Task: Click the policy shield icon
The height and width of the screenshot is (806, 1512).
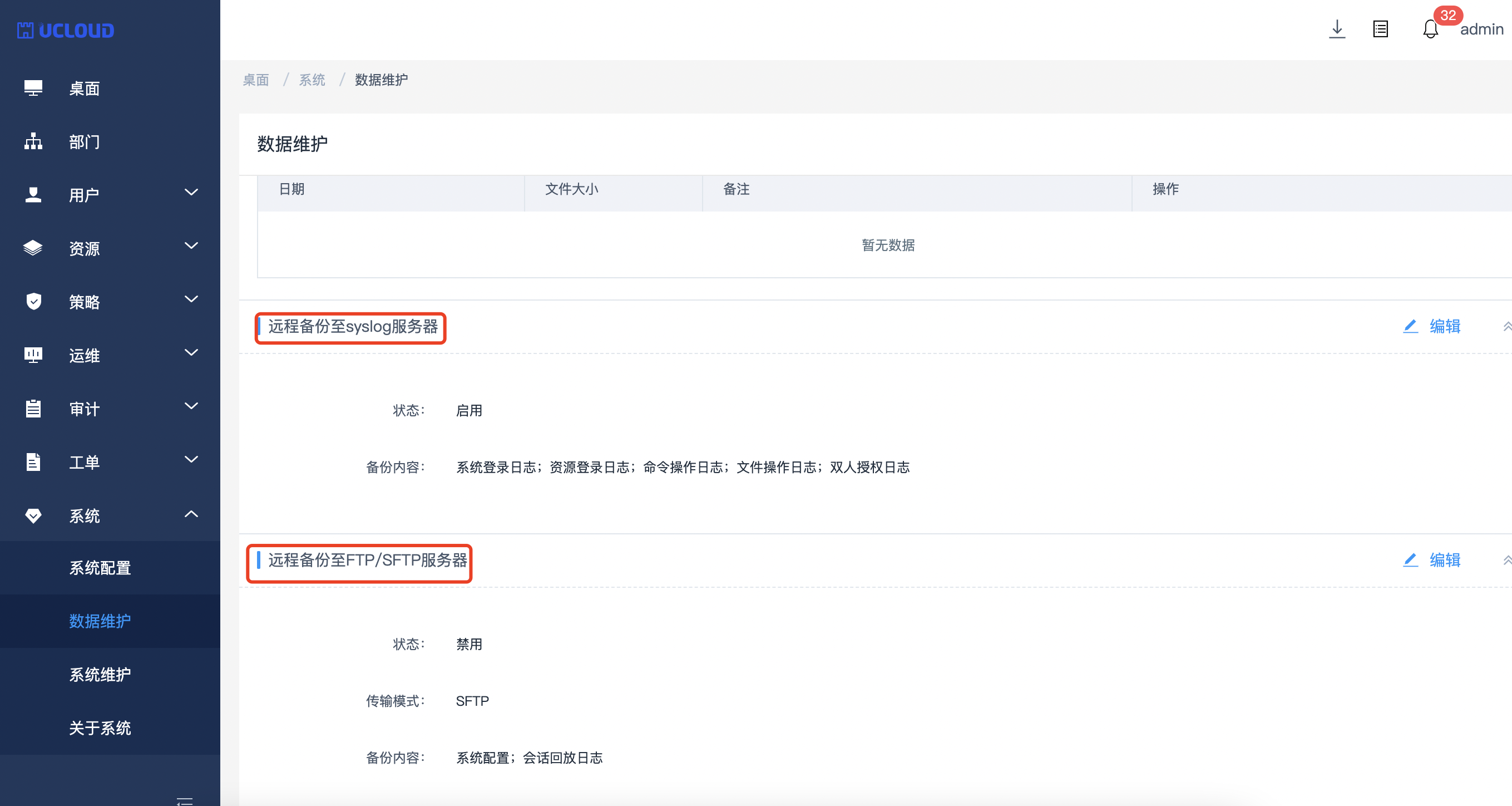Action: click(x=33, y=301)
